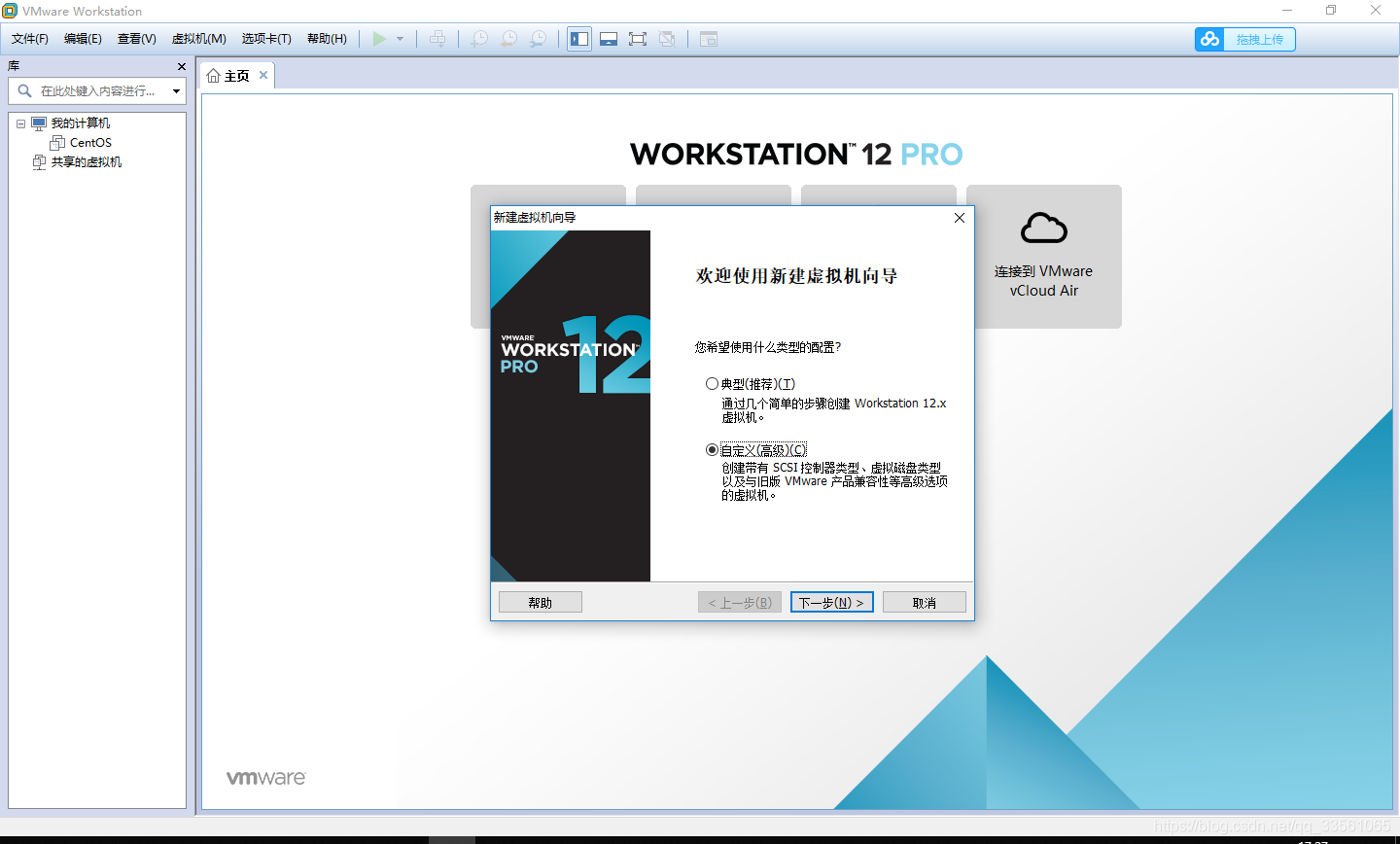Viewport: 1400px width, 844px height.
Task: Select the 典型(推荐) radio option
Action: (712, 384)
